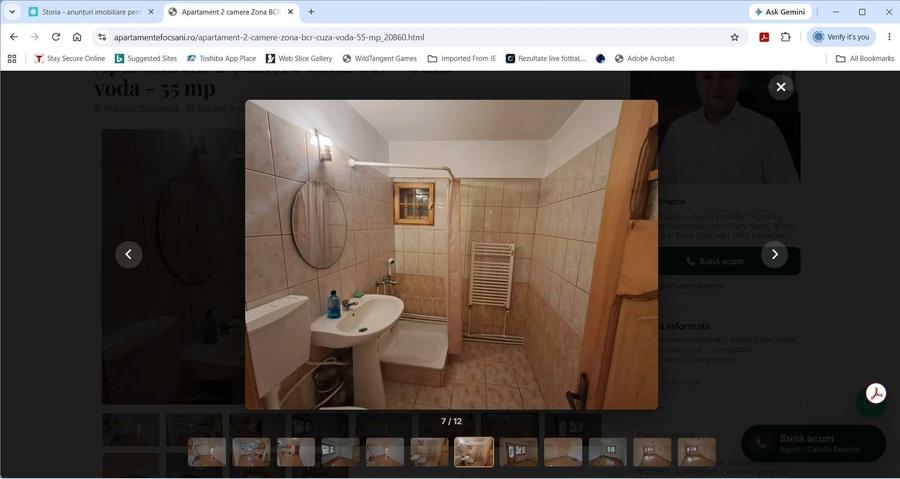Reload the current page
Screen dimensions: 900x479
click(56, 37)
